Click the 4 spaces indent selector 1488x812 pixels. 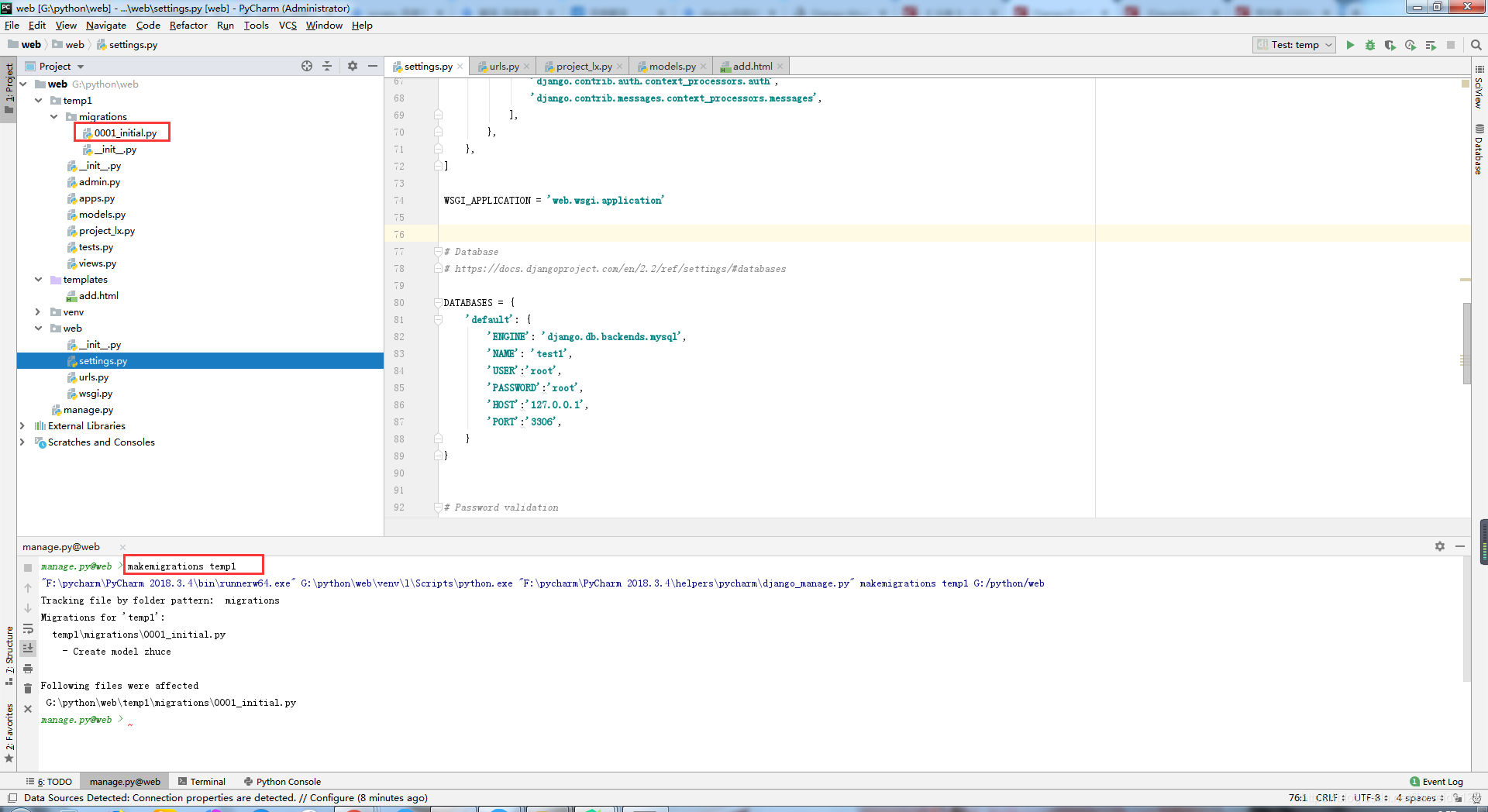tap(1420, 797)
